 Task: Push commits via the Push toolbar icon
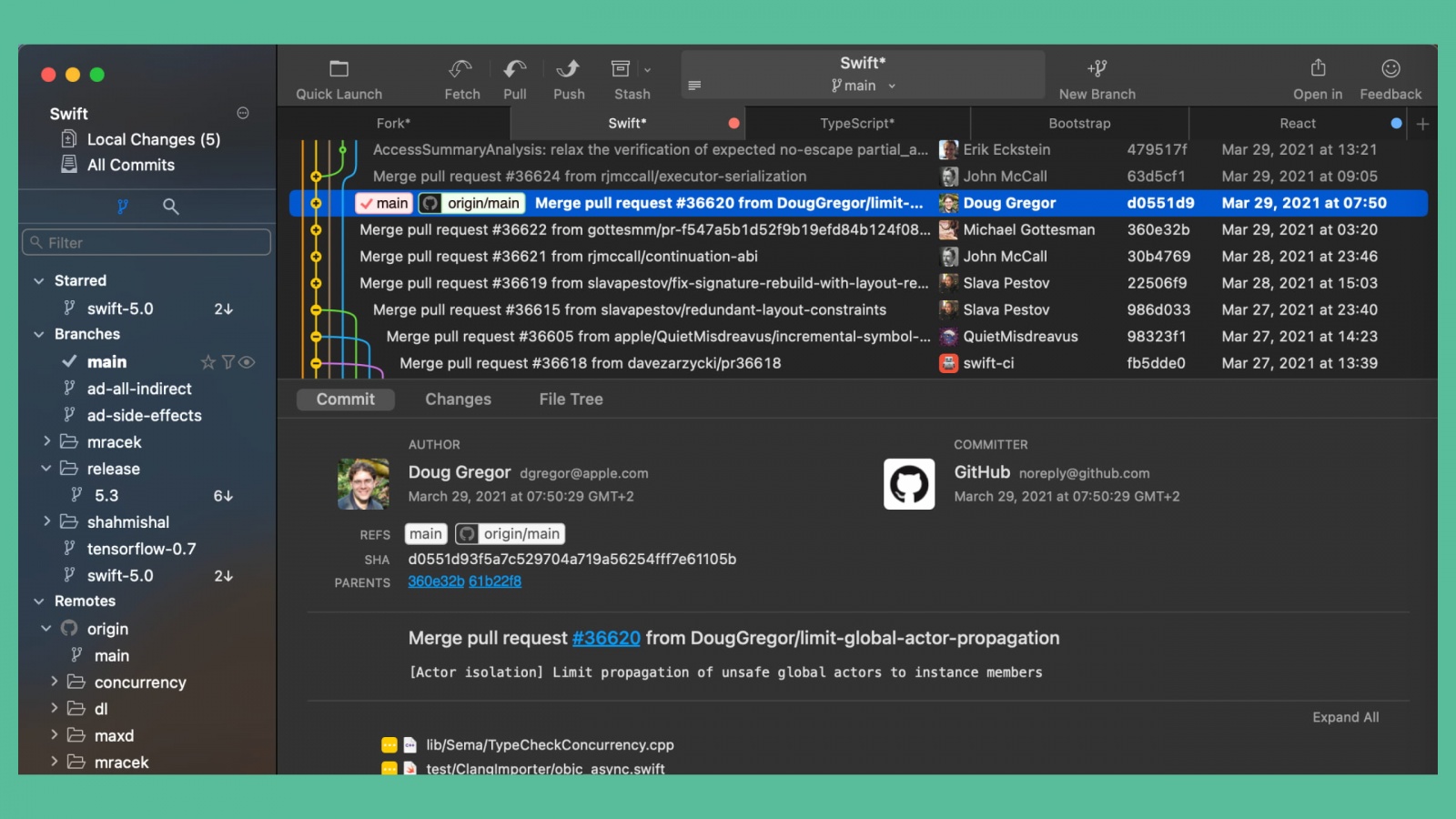tap(568, 68)
